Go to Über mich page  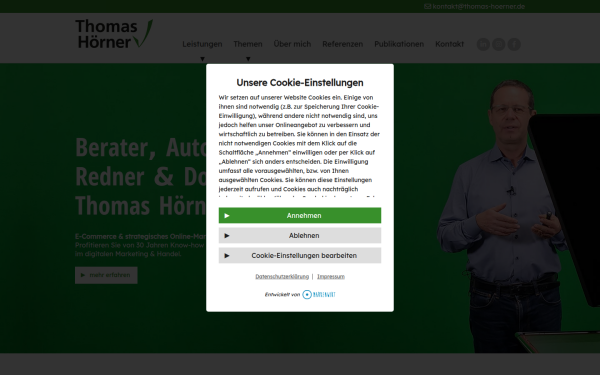292,44
